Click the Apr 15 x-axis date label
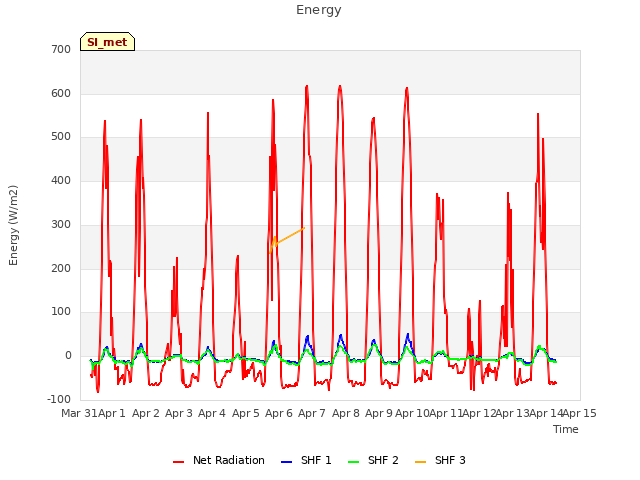640x480 pixels. click(580, 413)
